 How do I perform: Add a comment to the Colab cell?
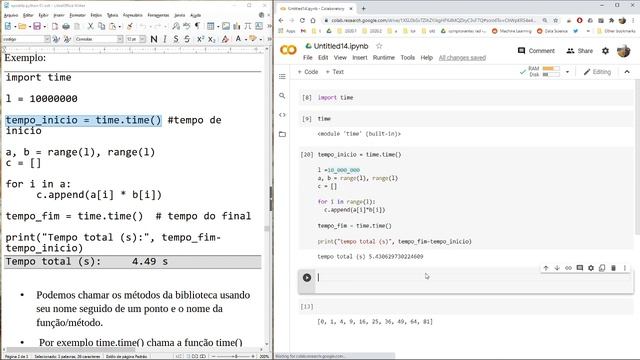point(580,268)
